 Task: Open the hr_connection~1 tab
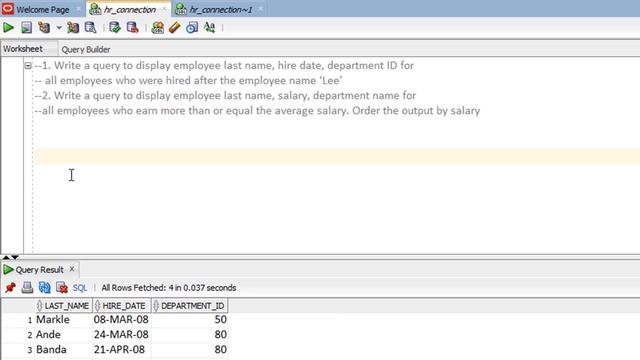[x=220, y=9]
